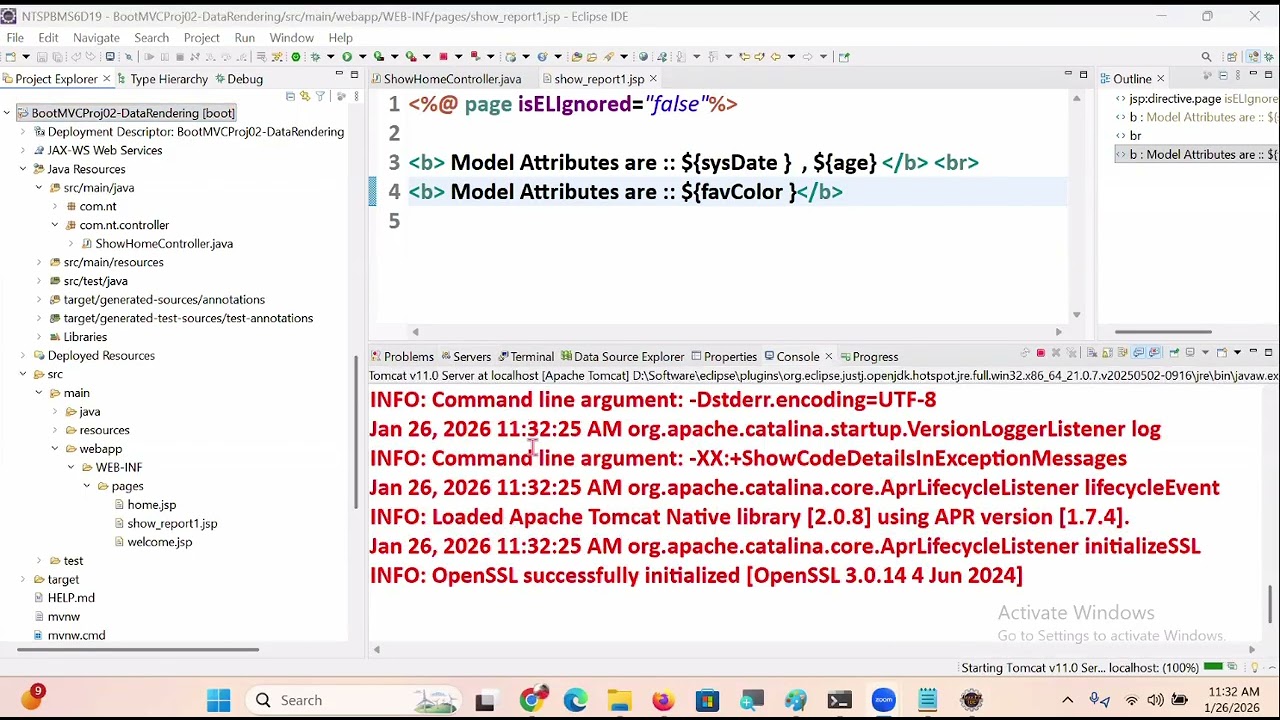Image resolution: width=1280 pixels, height=720 pixels.
Task: Click the Open Console icon
Action: [1222, 353]
